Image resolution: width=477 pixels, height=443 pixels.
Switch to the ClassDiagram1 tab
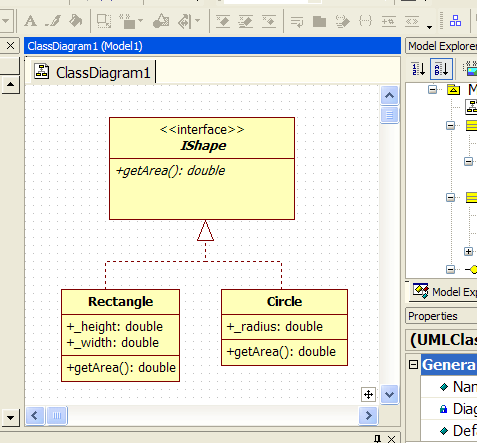[x=93, y=72]
